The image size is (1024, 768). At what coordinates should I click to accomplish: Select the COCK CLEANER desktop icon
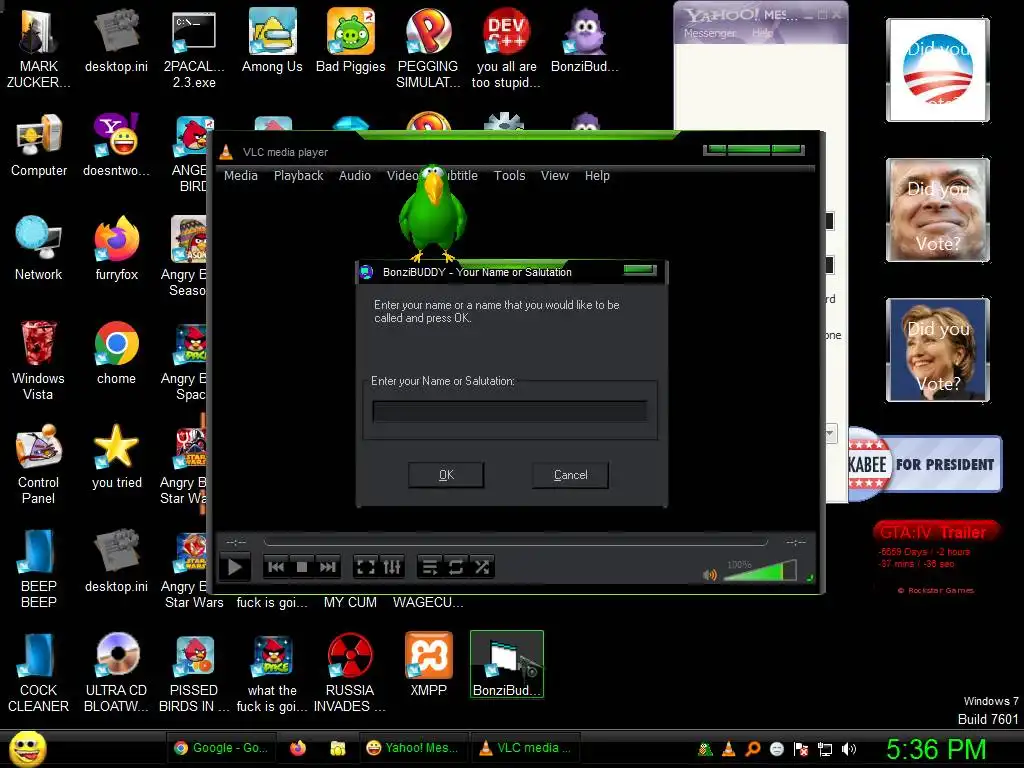click(x=38, y=673)
